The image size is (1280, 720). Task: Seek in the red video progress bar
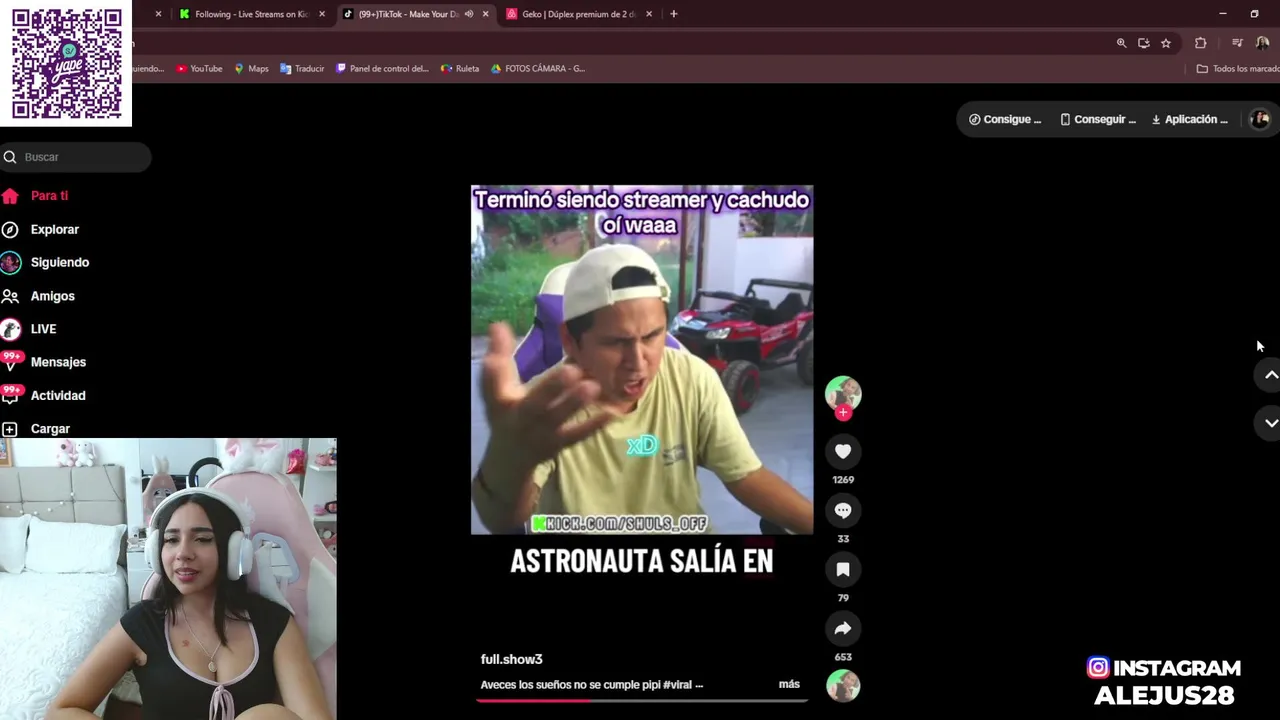point(641,700)
